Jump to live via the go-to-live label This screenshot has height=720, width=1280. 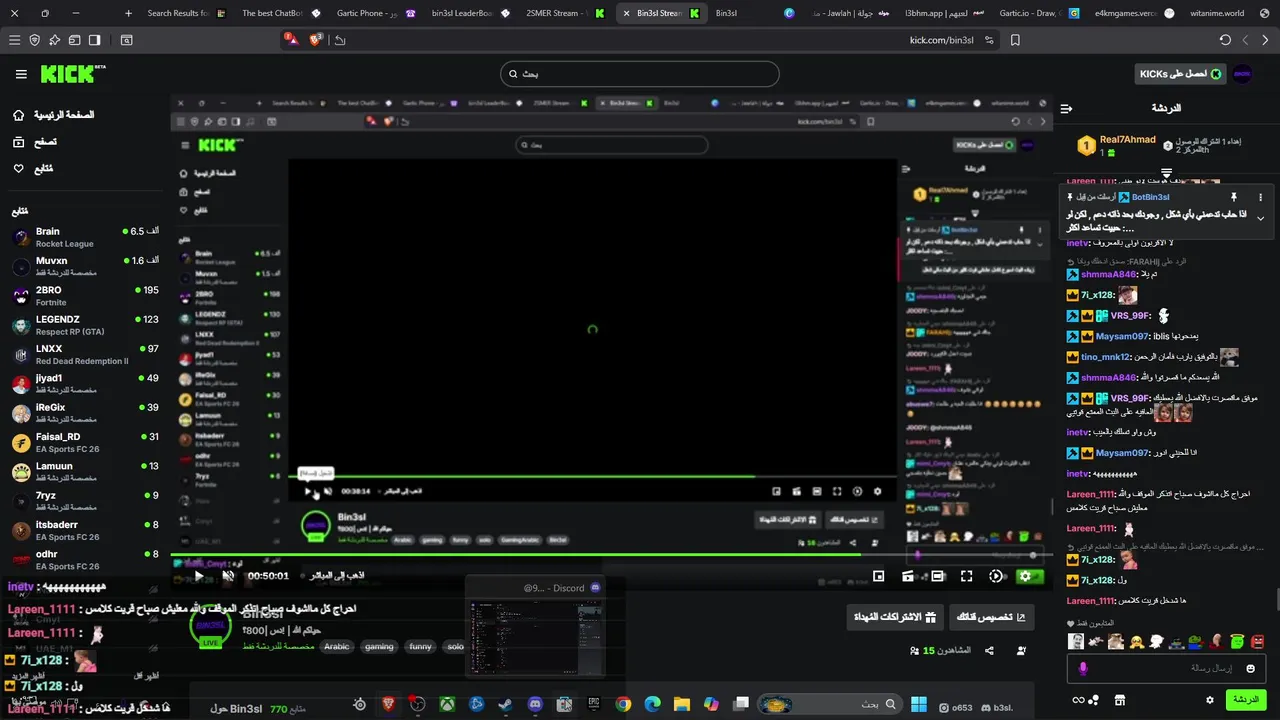(x=337, y=576)
